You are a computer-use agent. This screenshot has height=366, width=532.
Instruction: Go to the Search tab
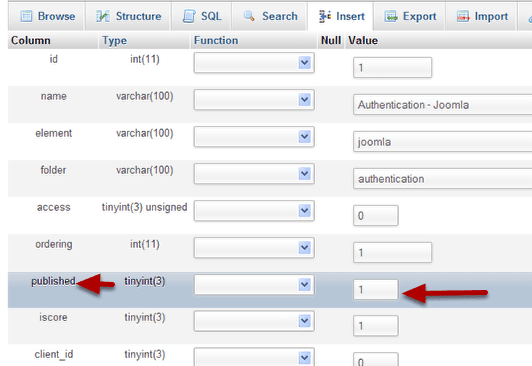(x=270, y=16)
